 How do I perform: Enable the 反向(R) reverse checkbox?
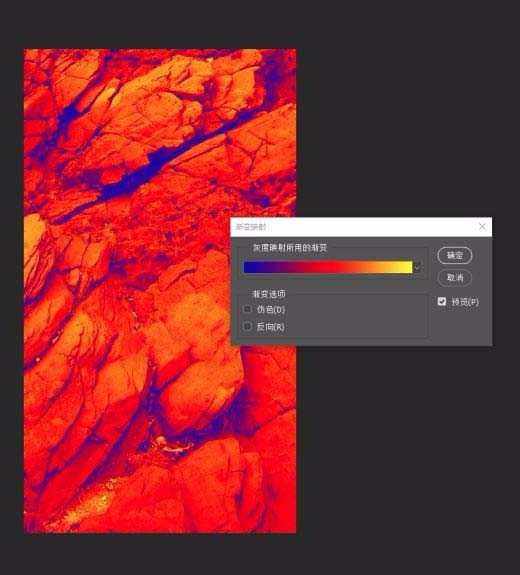coord(248,326)
